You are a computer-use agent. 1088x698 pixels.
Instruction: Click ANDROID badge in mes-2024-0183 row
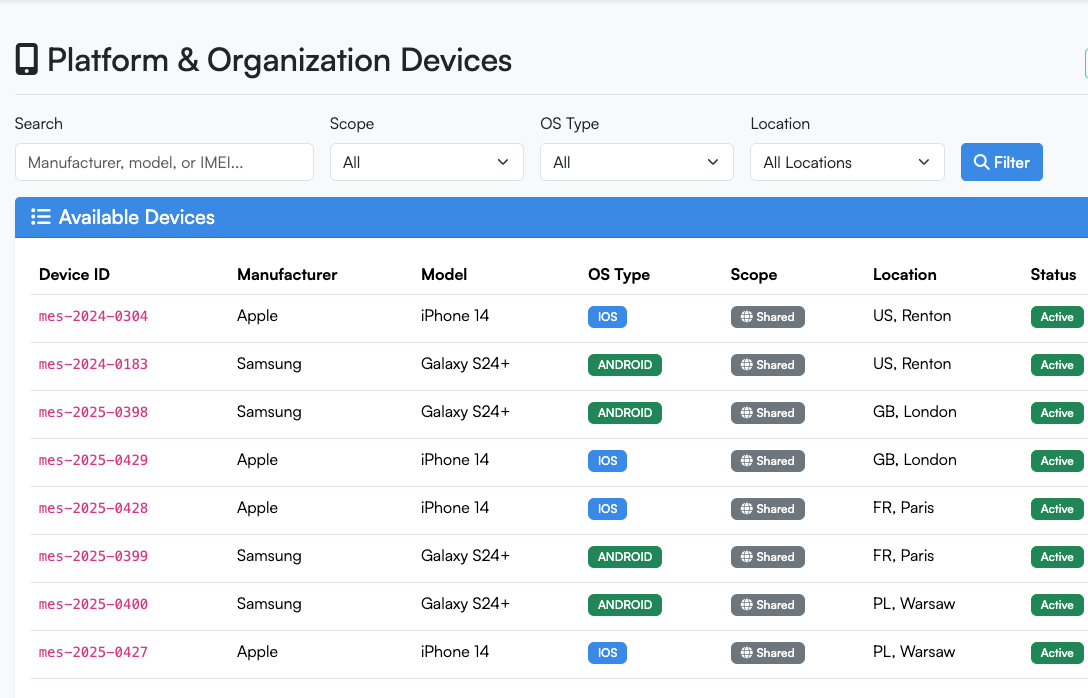[624, 365]
